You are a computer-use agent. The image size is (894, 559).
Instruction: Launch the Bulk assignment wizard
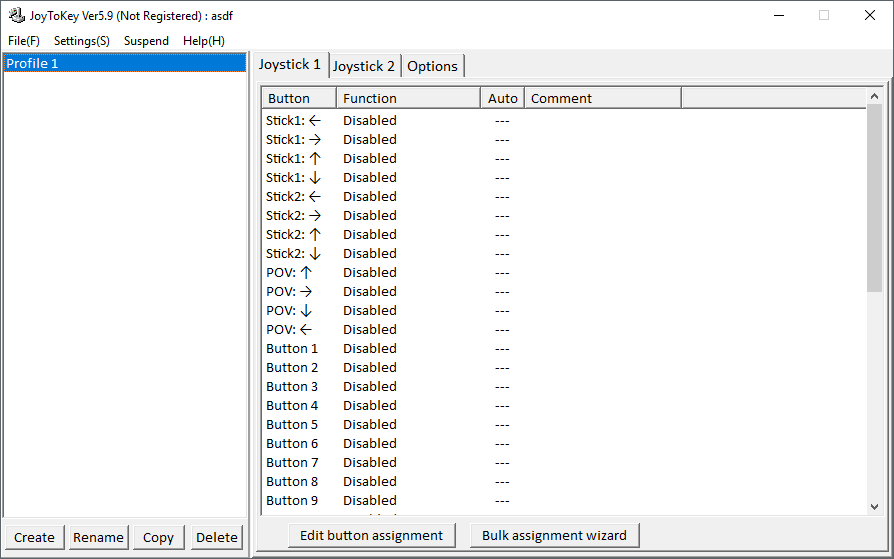554,535
